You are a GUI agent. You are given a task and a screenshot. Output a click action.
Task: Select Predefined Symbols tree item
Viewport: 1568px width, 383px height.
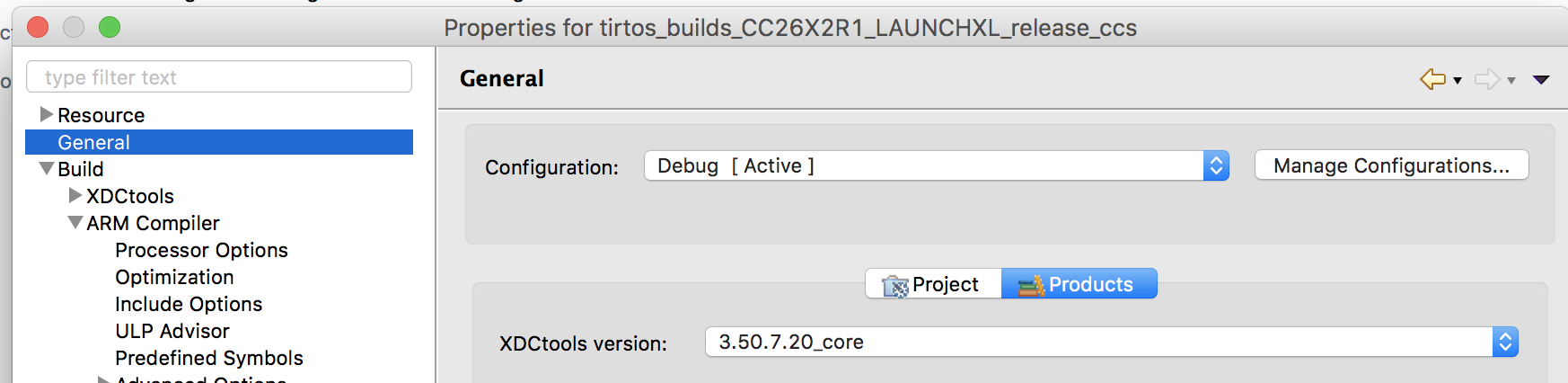(x=209, y=358)
